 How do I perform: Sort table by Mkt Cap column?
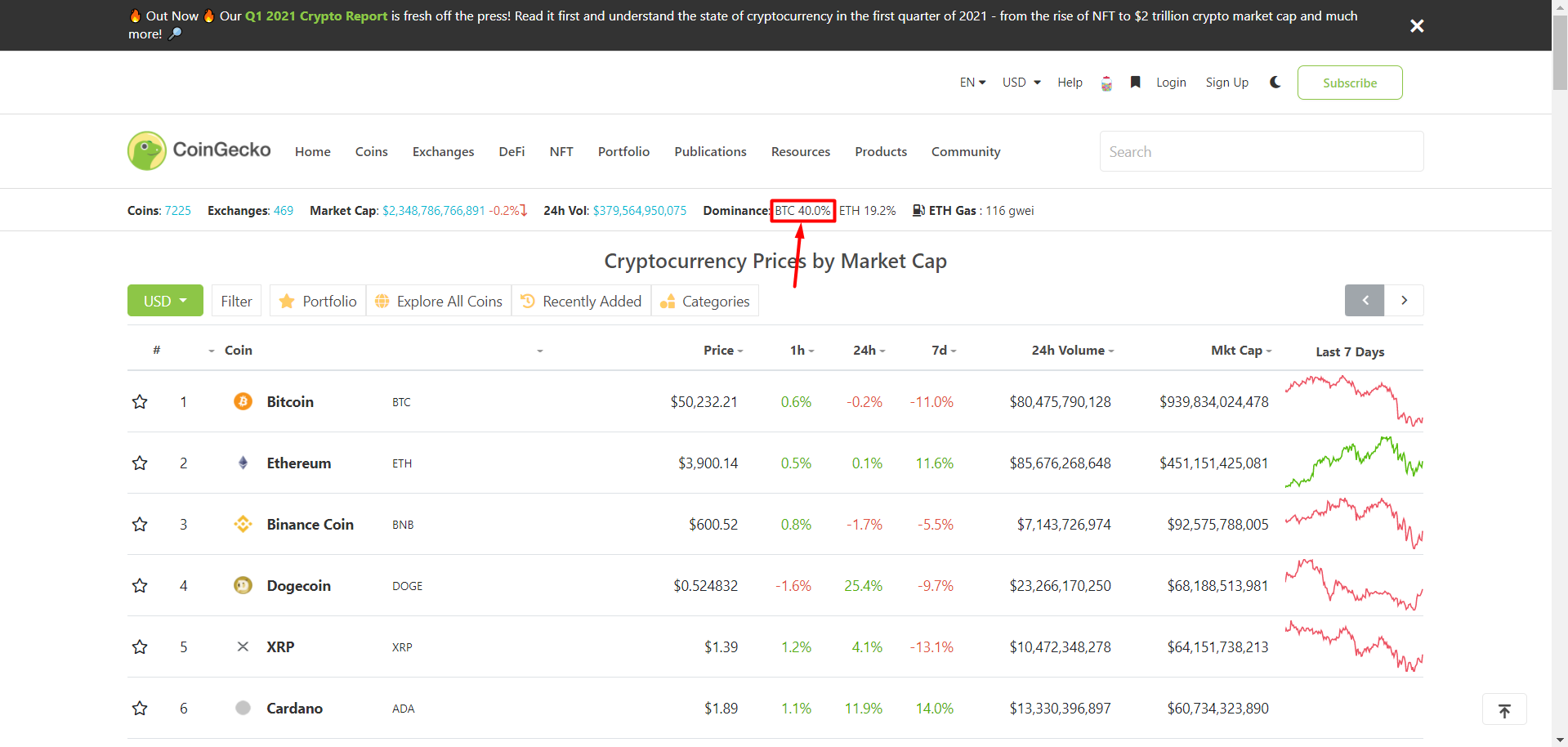tap(1241, 350)
